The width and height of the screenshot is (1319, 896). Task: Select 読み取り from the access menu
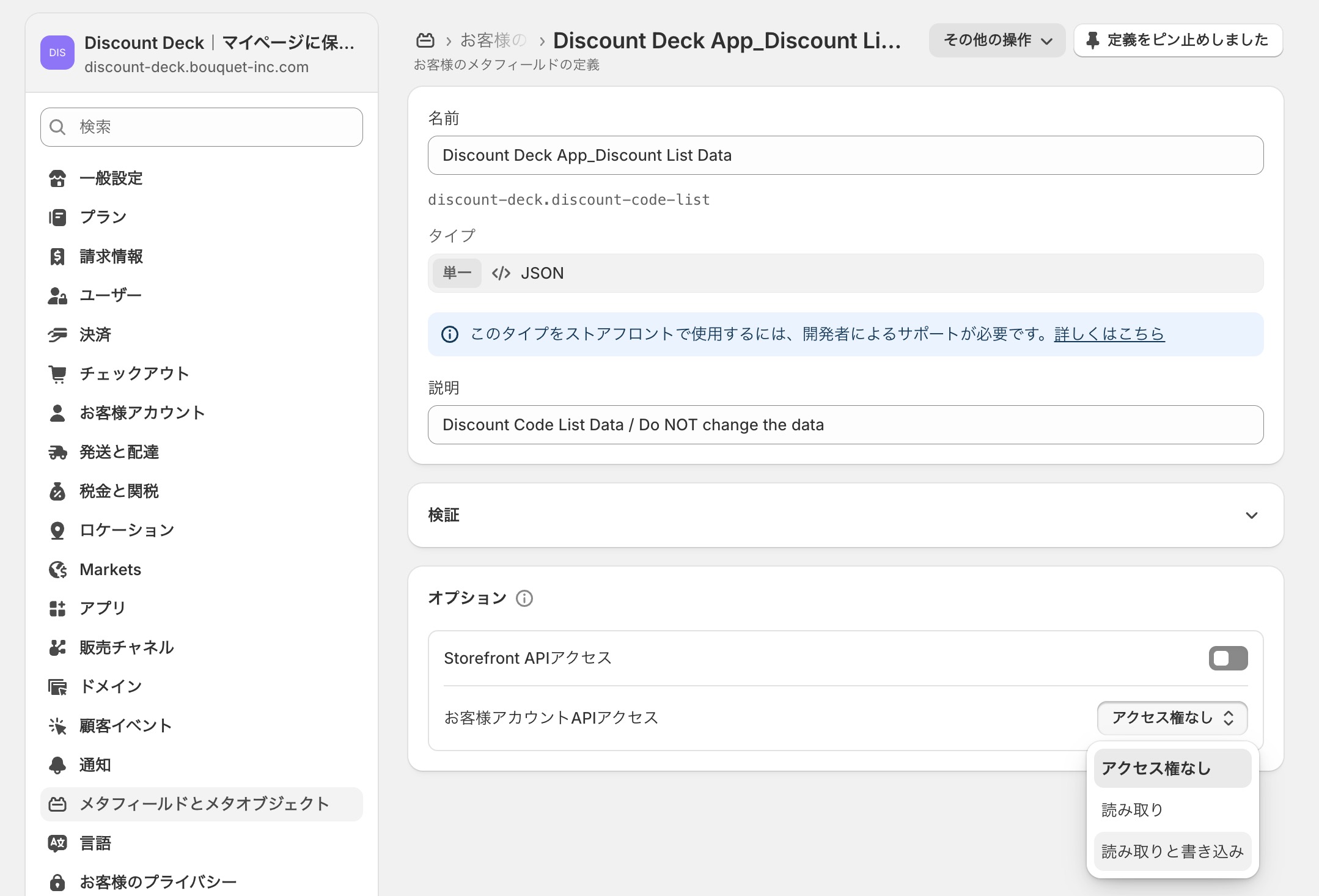[x=1132, y=810]
